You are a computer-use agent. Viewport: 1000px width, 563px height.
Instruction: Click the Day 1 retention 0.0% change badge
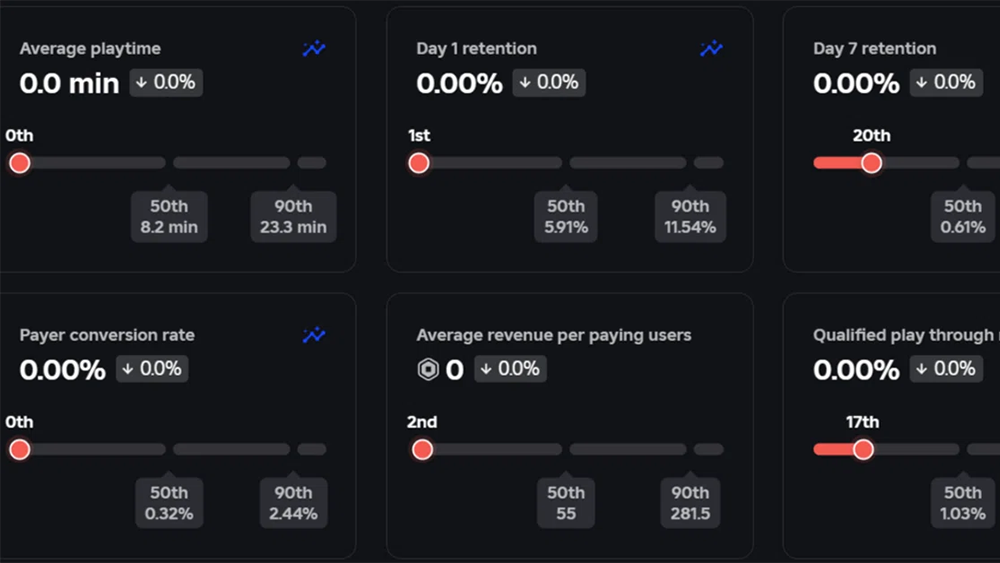pos(549,83)
